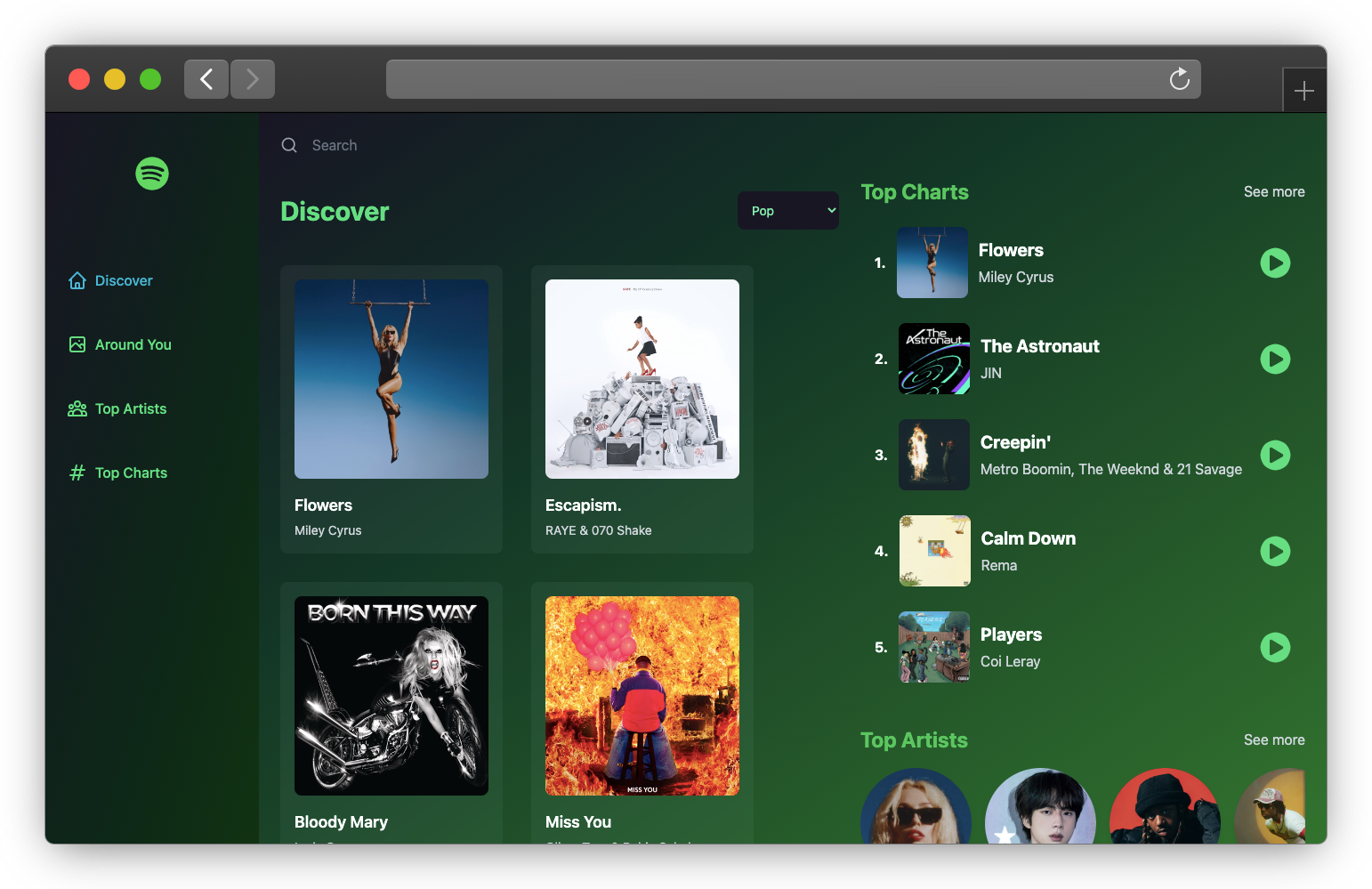Open the Miss You album cover
Screen dimensions: 1372x889
pyautogui.click(x=642, y=696)
